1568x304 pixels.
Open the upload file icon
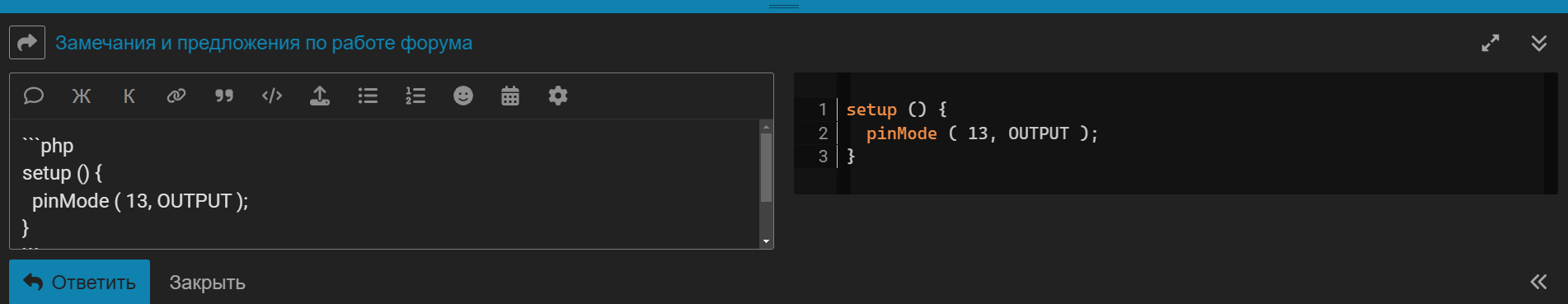coord(320,96)
